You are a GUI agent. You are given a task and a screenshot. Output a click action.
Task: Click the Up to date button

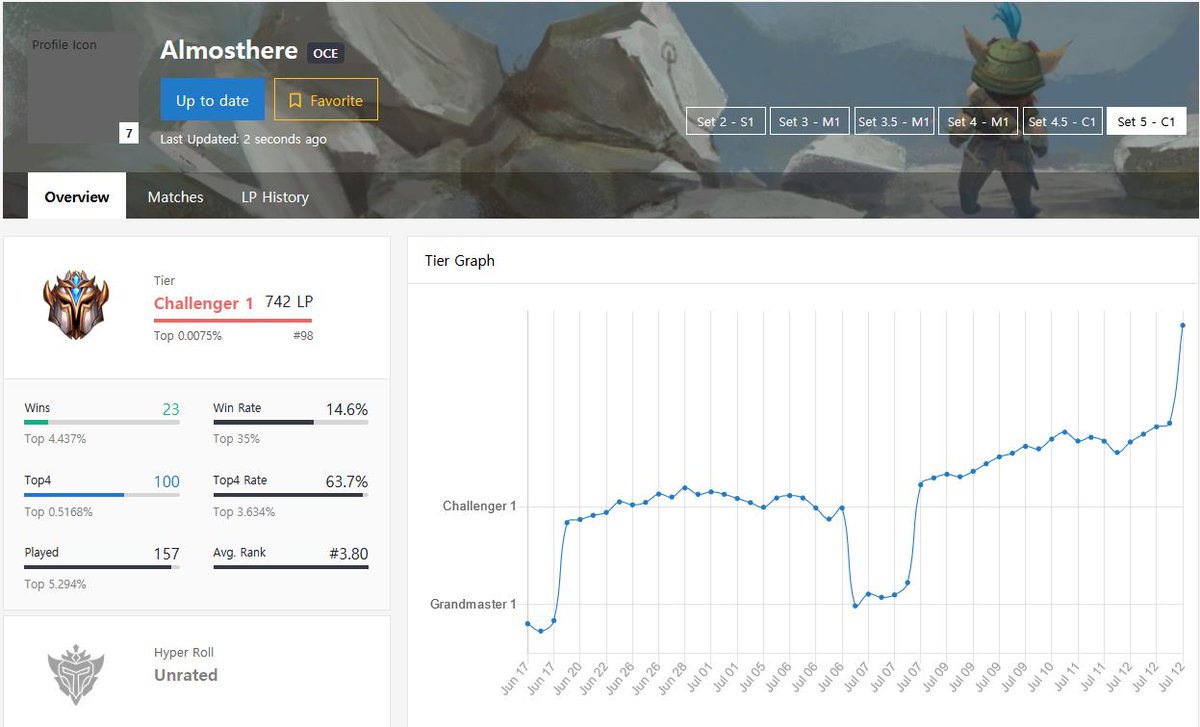click(x=212, y=100)
